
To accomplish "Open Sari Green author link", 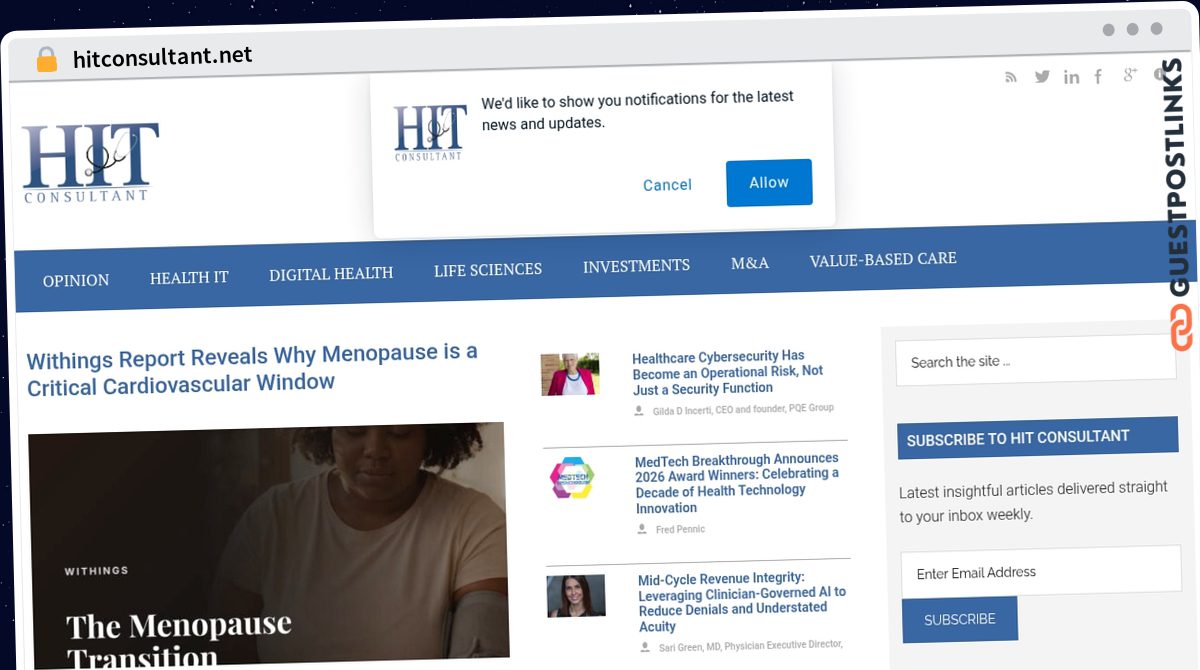I will pos(751,646).
